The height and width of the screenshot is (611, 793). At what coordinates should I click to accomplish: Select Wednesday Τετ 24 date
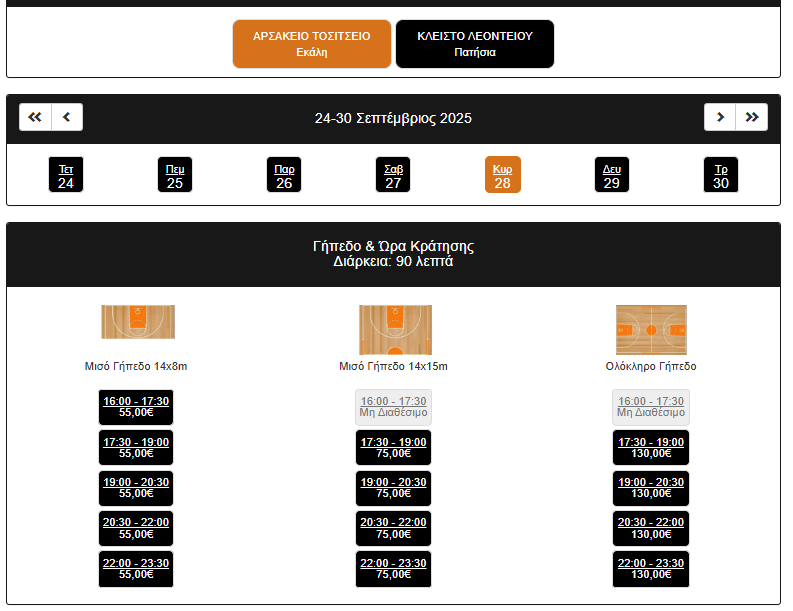(x=66, y=175)
